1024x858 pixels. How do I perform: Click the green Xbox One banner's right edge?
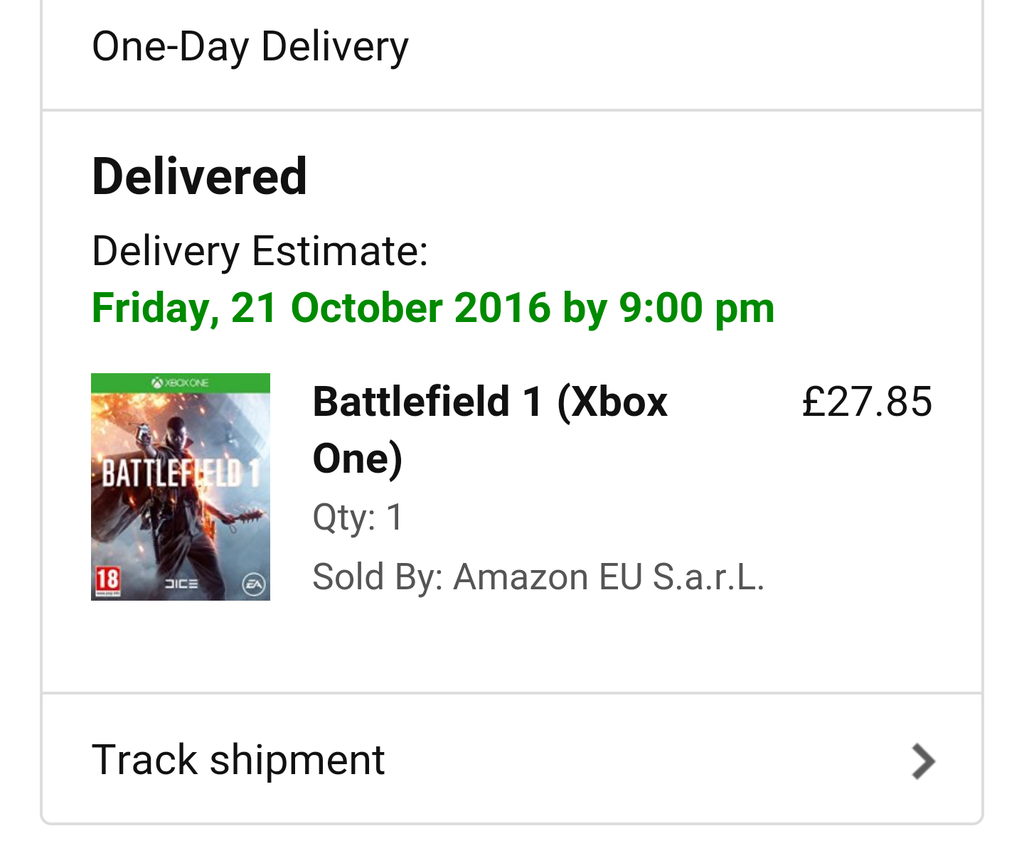click(x=262, y=383)
